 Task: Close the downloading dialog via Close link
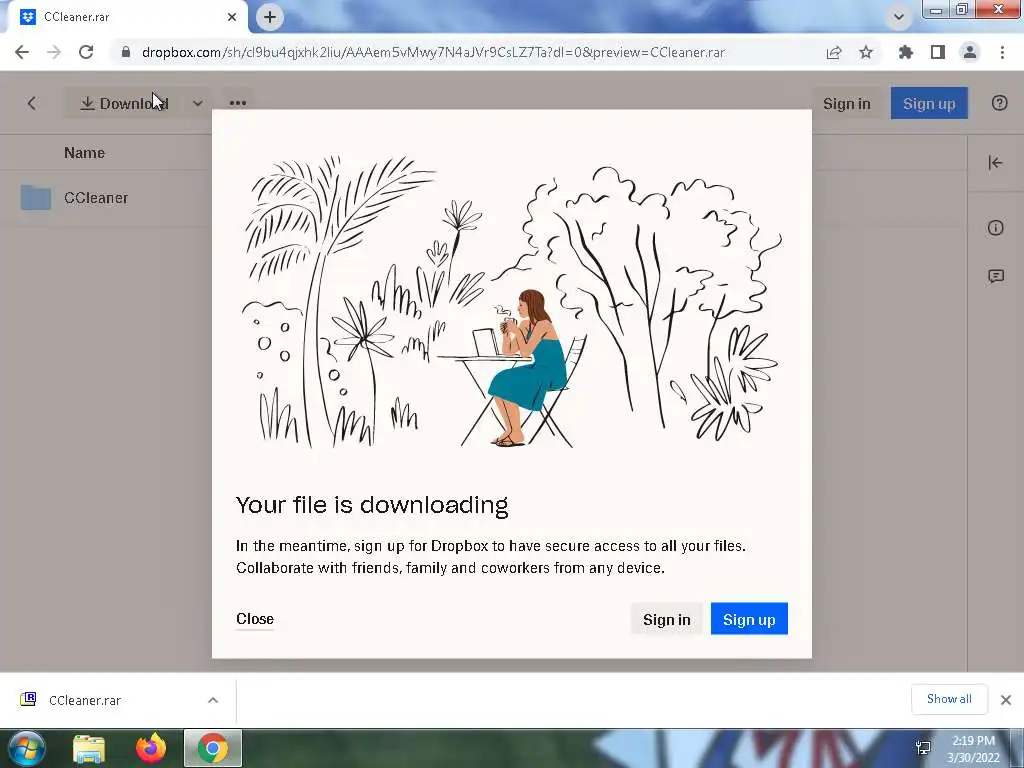coord(255,618)
